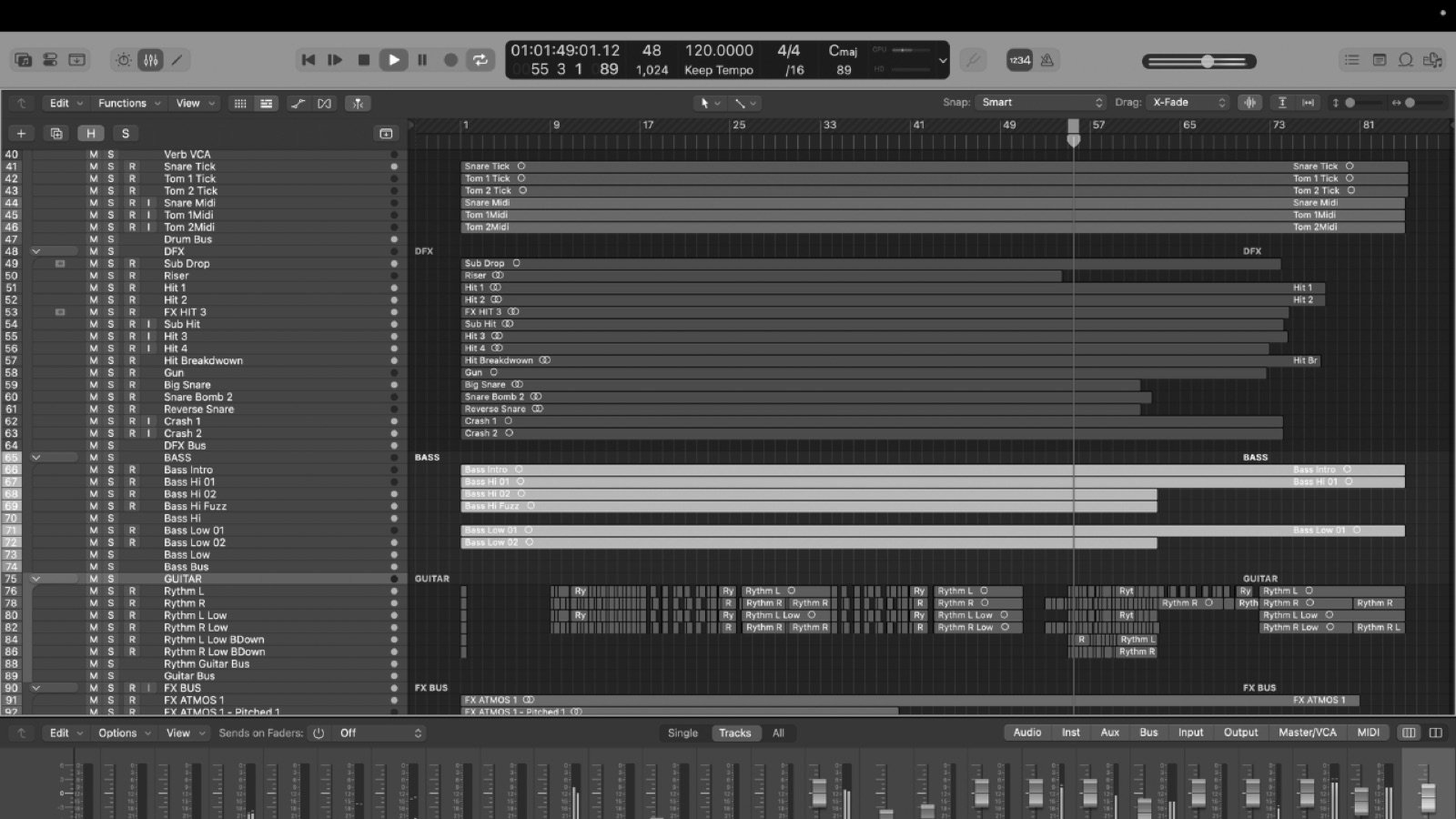Toggle the Quick Help toolbar icon
This screenshot has width=1456, height=819.
click(x=77, y=60)
